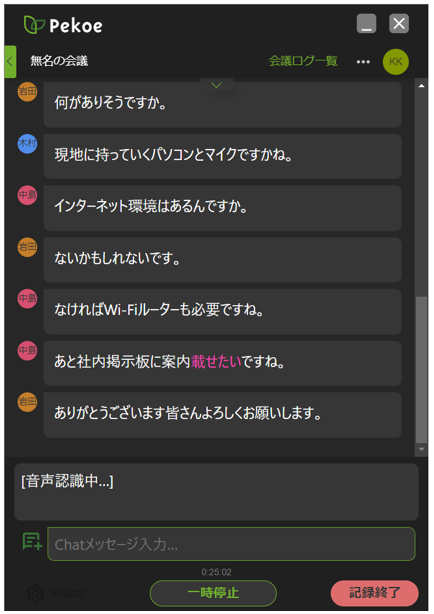The height and width of the screenshot is (614, 434).
Task: Click the Pekoe leaf logo icon
Action: coord(34,25)
